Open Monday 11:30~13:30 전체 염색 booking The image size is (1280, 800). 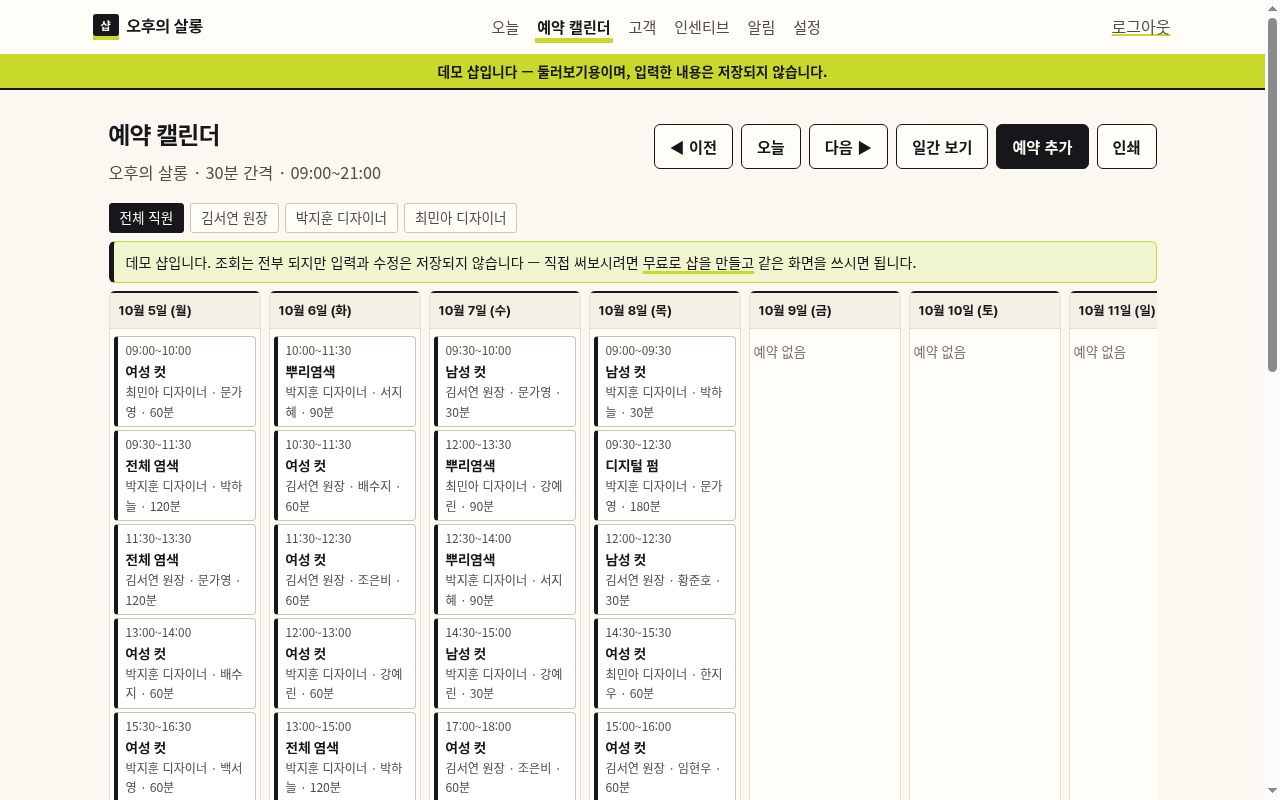point(185,569)
